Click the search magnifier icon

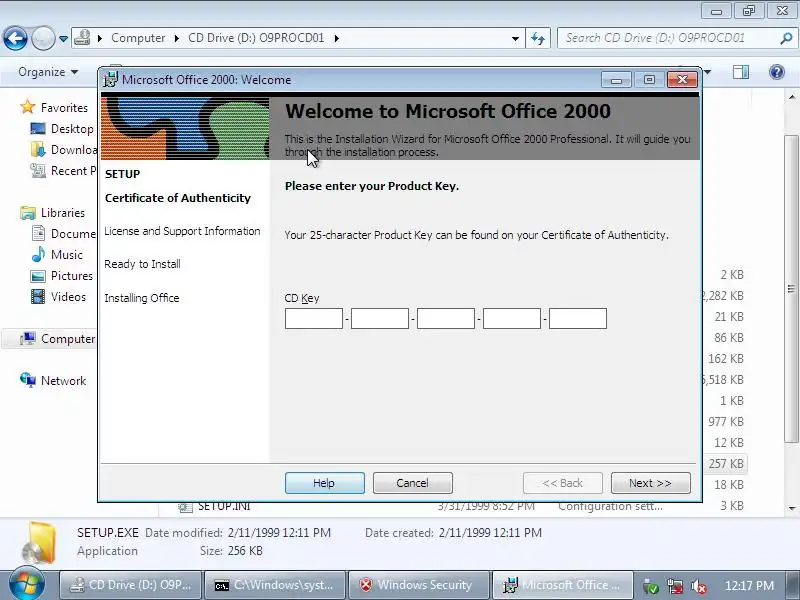click(x=786, y=38)
